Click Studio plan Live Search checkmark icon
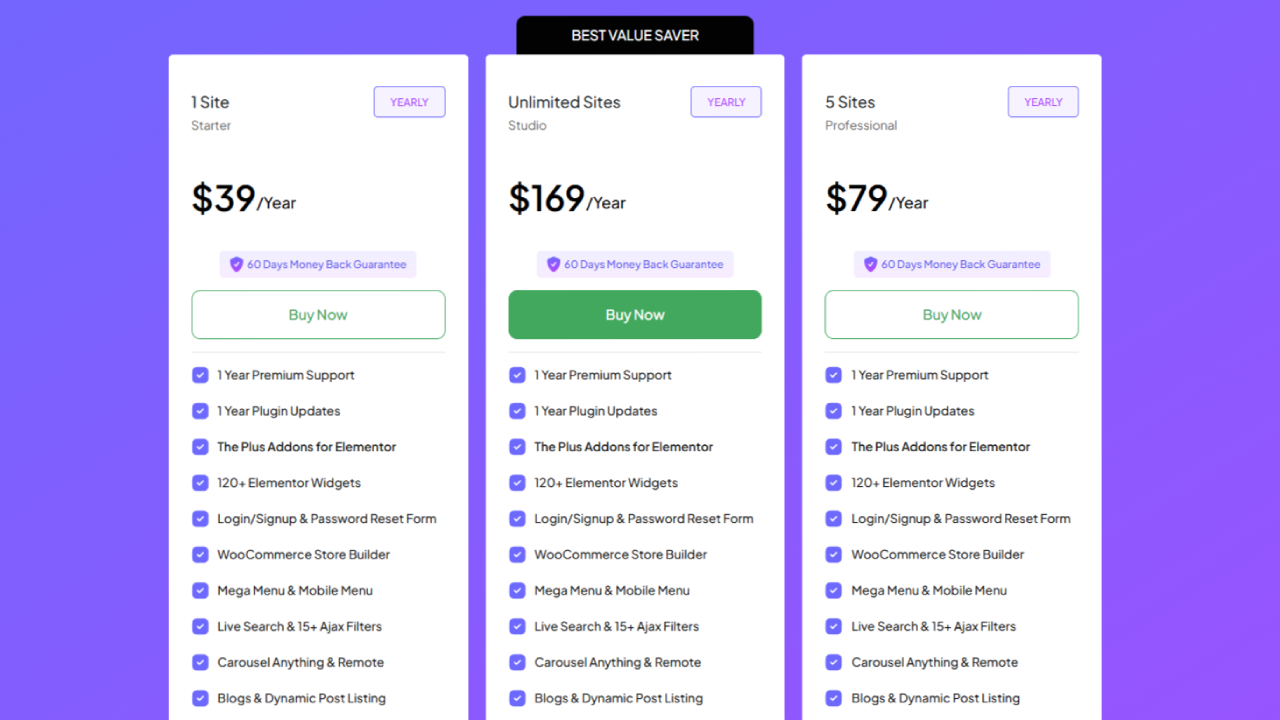The width and height of the screenshot is (1280, 720). (517, 626)
